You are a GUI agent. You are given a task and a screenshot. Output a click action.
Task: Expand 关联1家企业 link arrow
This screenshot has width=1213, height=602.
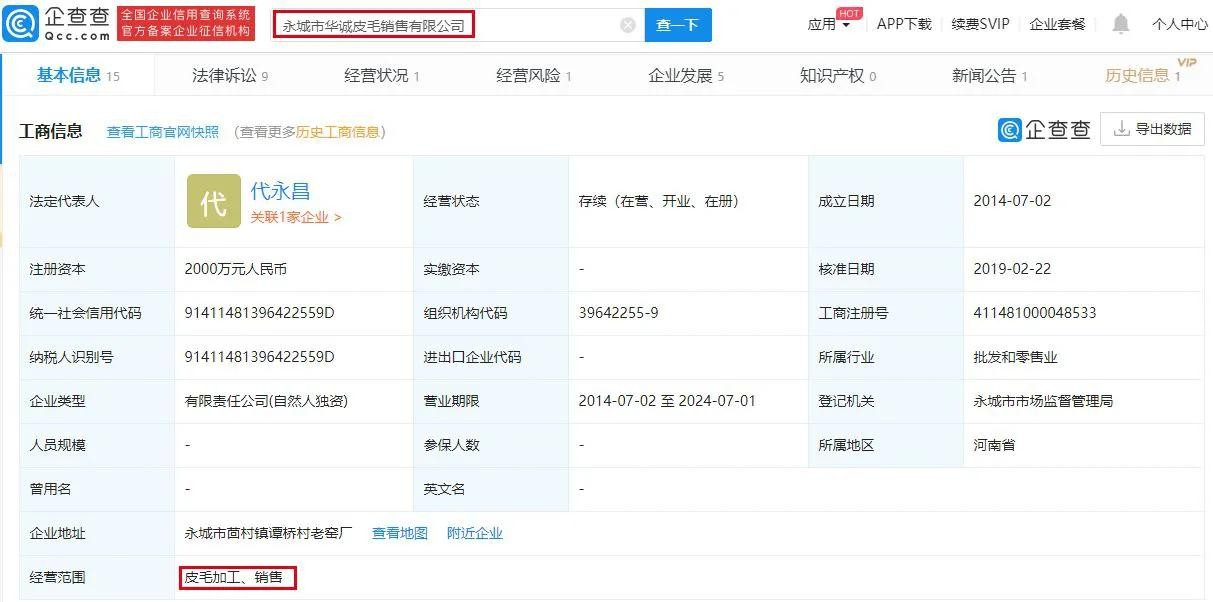click(296, 217)
